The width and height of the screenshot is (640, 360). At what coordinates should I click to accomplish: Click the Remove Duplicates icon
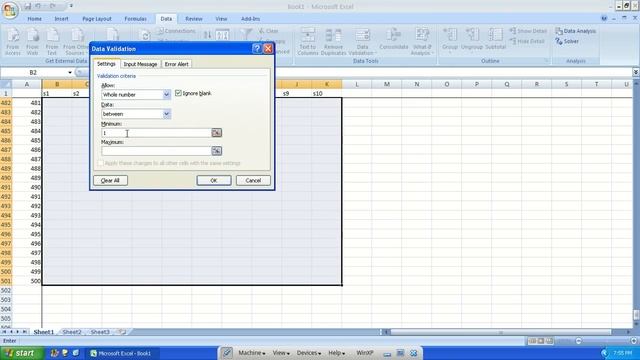(x=333, y=35)
